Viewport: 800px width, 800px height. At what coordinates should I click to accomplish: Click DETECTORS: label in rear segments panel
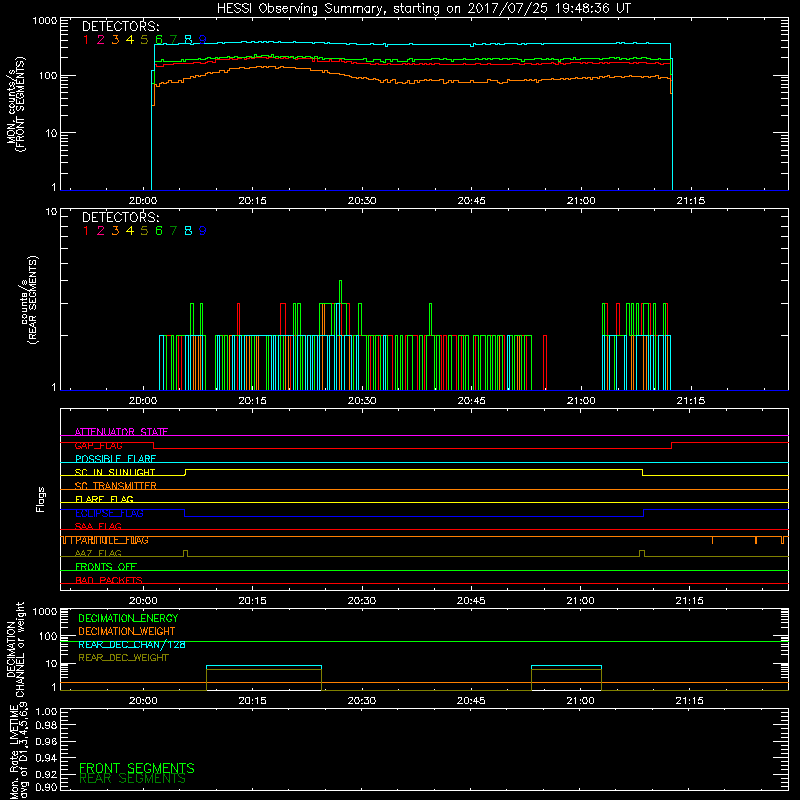click(x=120, y=217)
